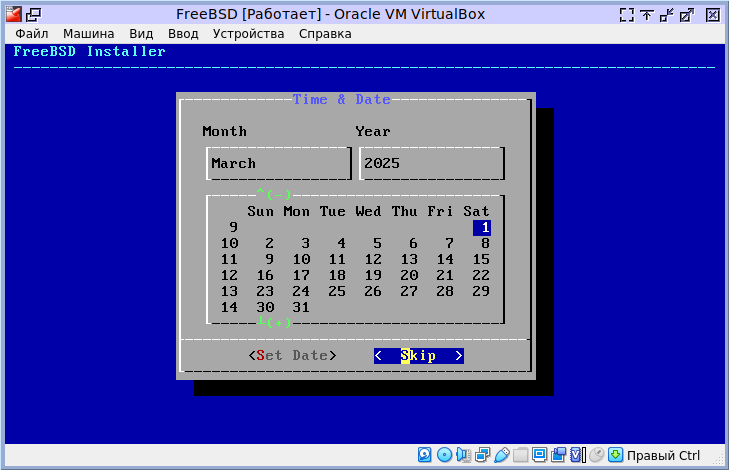Select highlighted day 1 in the calendar
729x470 pixels.
[x=482, y=227]
